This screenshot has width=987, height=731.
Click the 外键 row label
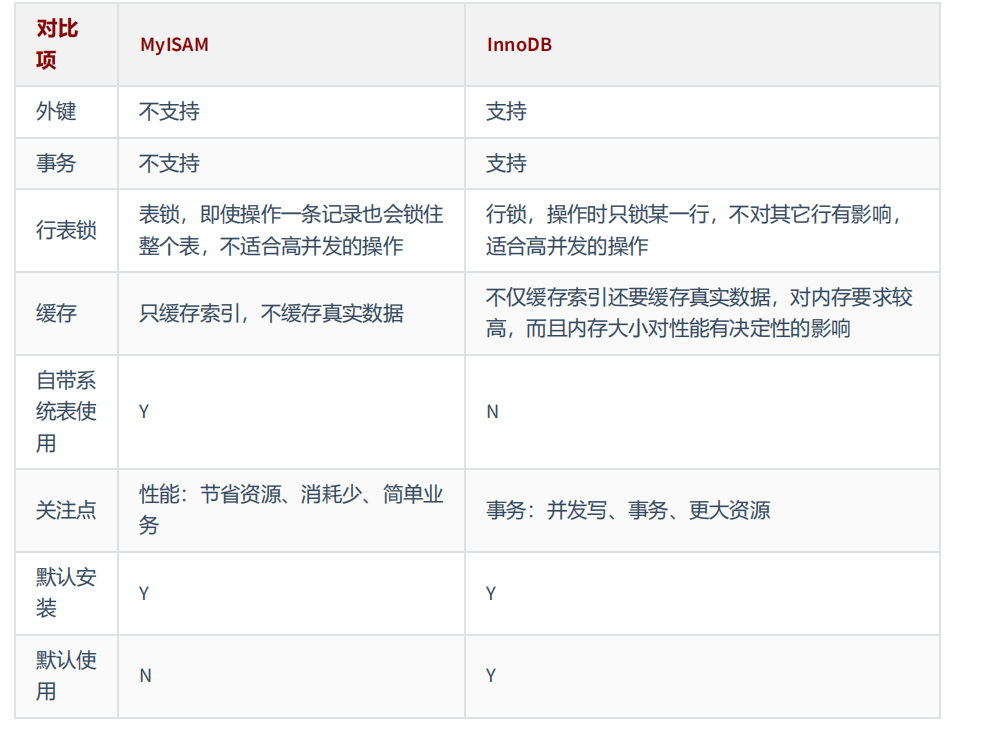[x=56, y=111]
